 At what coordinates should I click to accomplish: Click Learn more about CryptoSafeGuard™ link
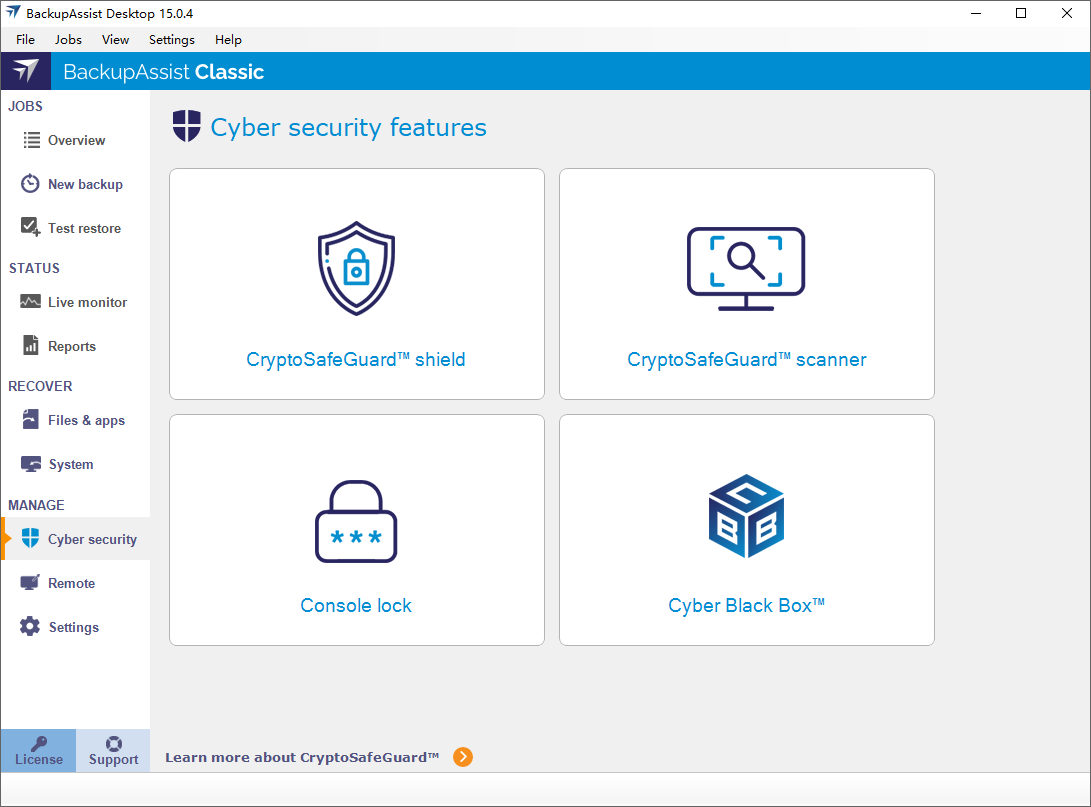[x=302, y=758]
